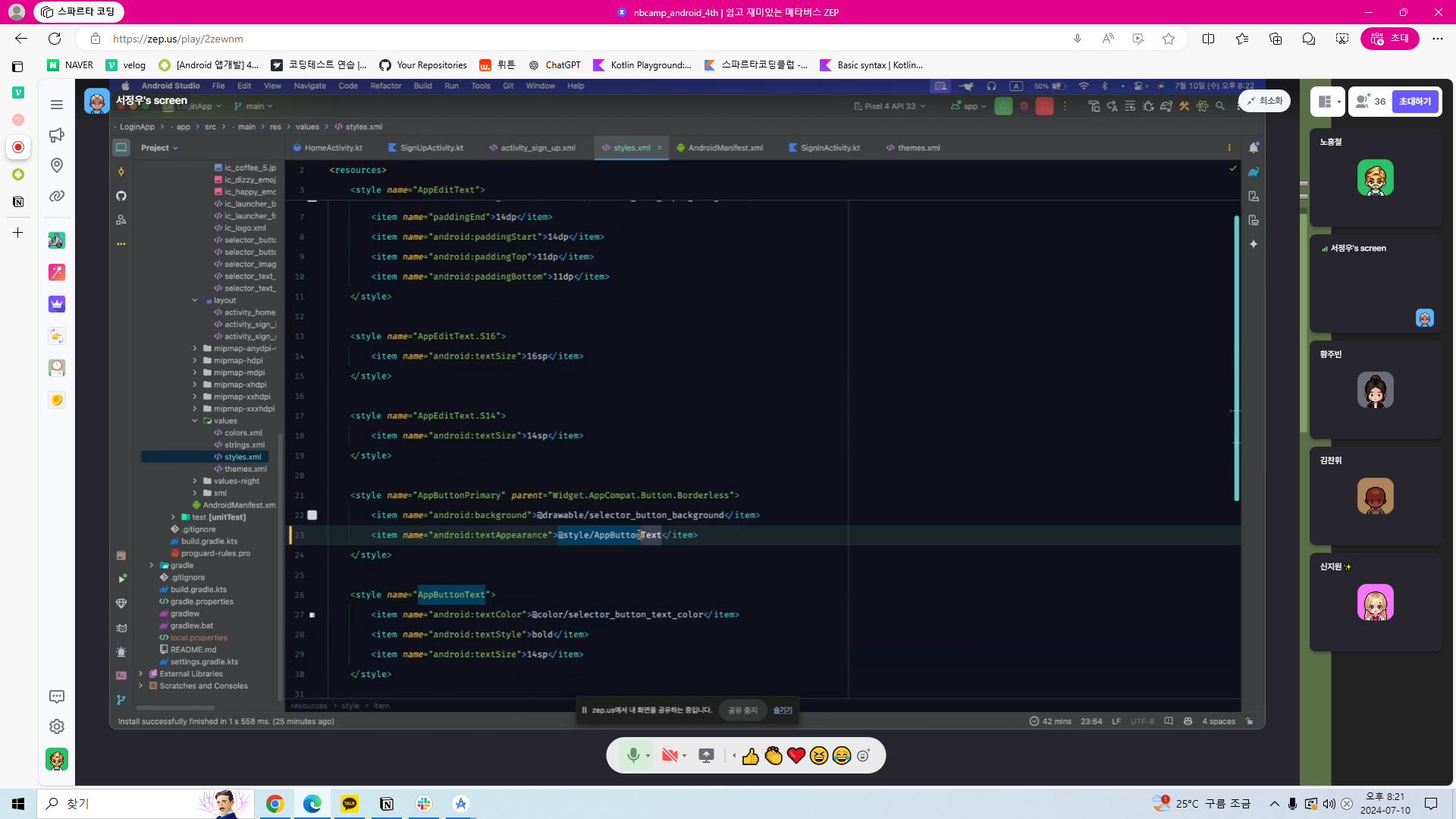Toggle screen sharing monitor button
The height and width of the screenshot is (819, 1456).
[x=706, y=755]
